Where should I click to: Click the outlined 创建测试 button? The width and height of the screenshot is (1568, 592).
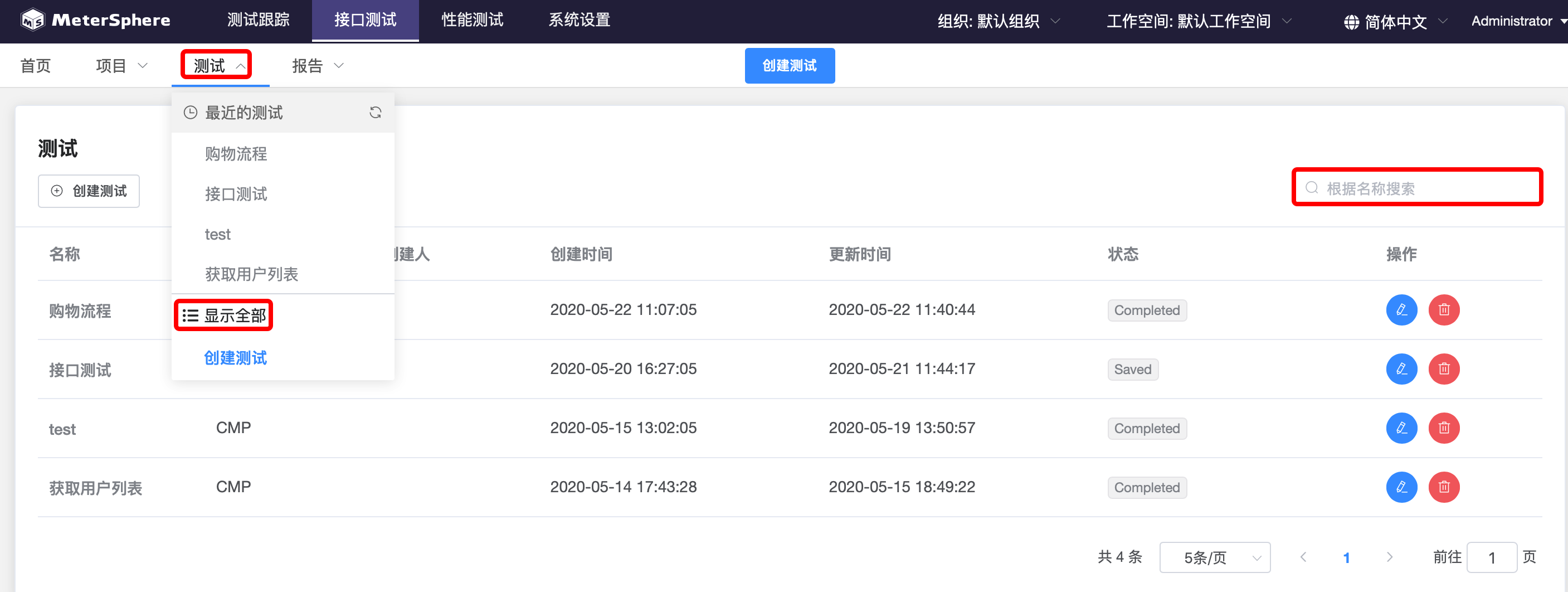[x=89, y=191]
